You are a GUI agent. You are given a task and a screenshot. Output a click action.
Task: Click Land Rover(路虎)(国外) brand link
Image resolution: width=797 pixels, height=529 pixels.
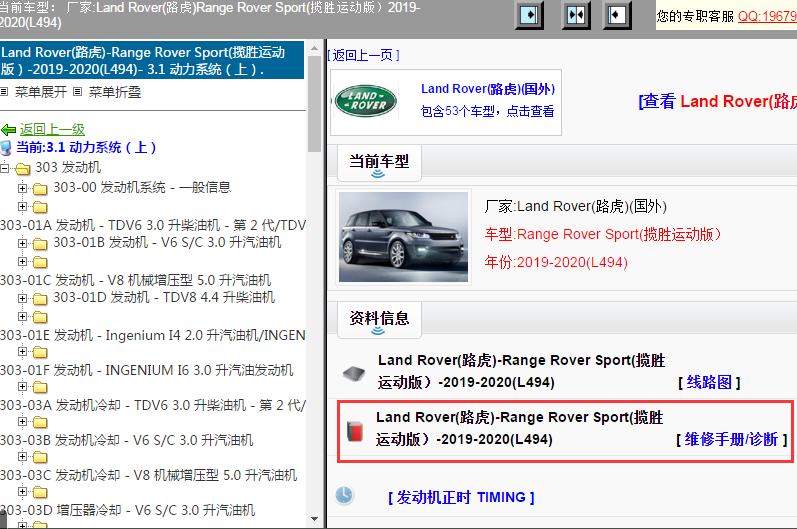point(488,89)
